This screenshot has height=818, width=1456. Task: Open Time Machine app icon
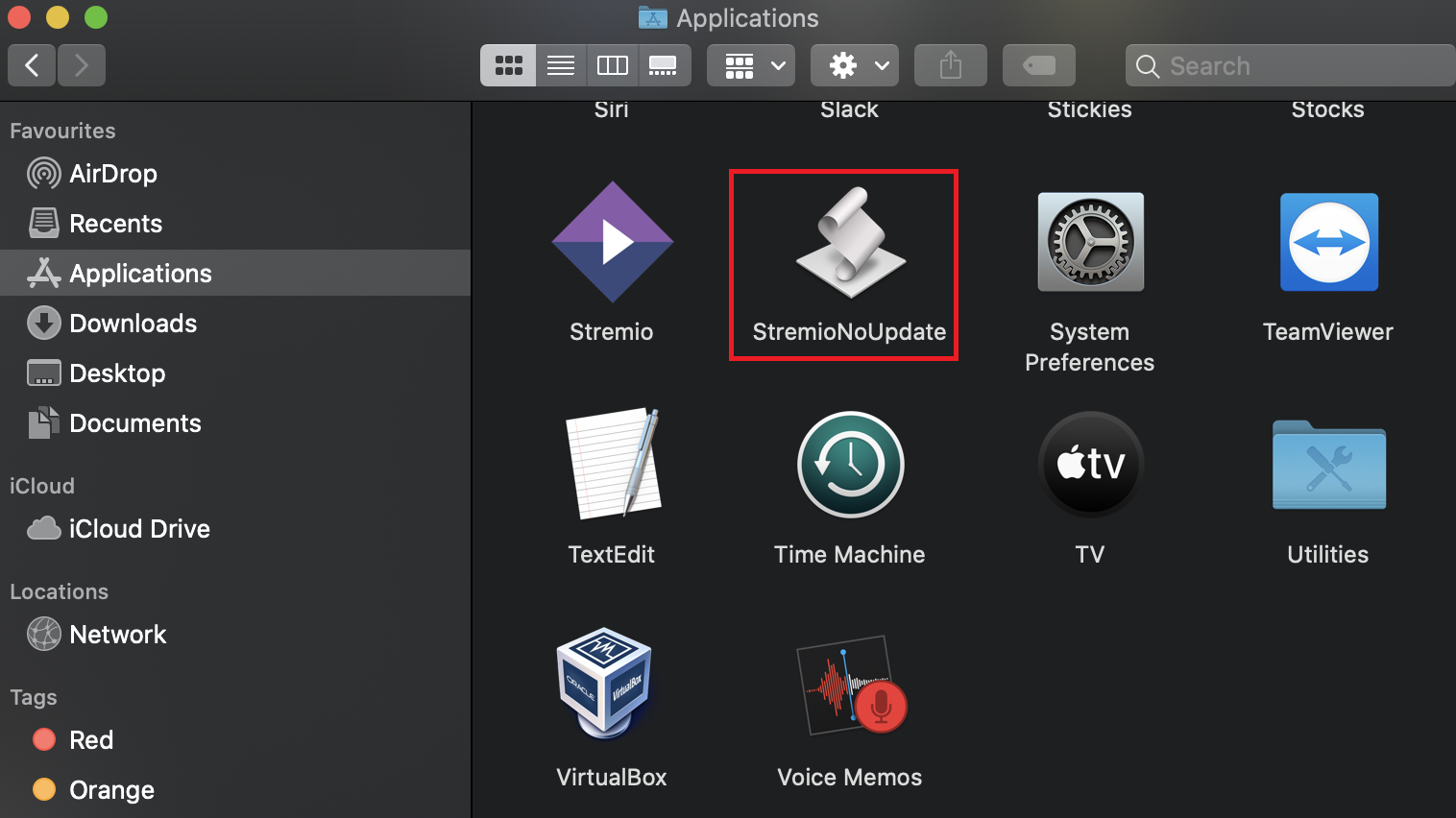[850, 465]
